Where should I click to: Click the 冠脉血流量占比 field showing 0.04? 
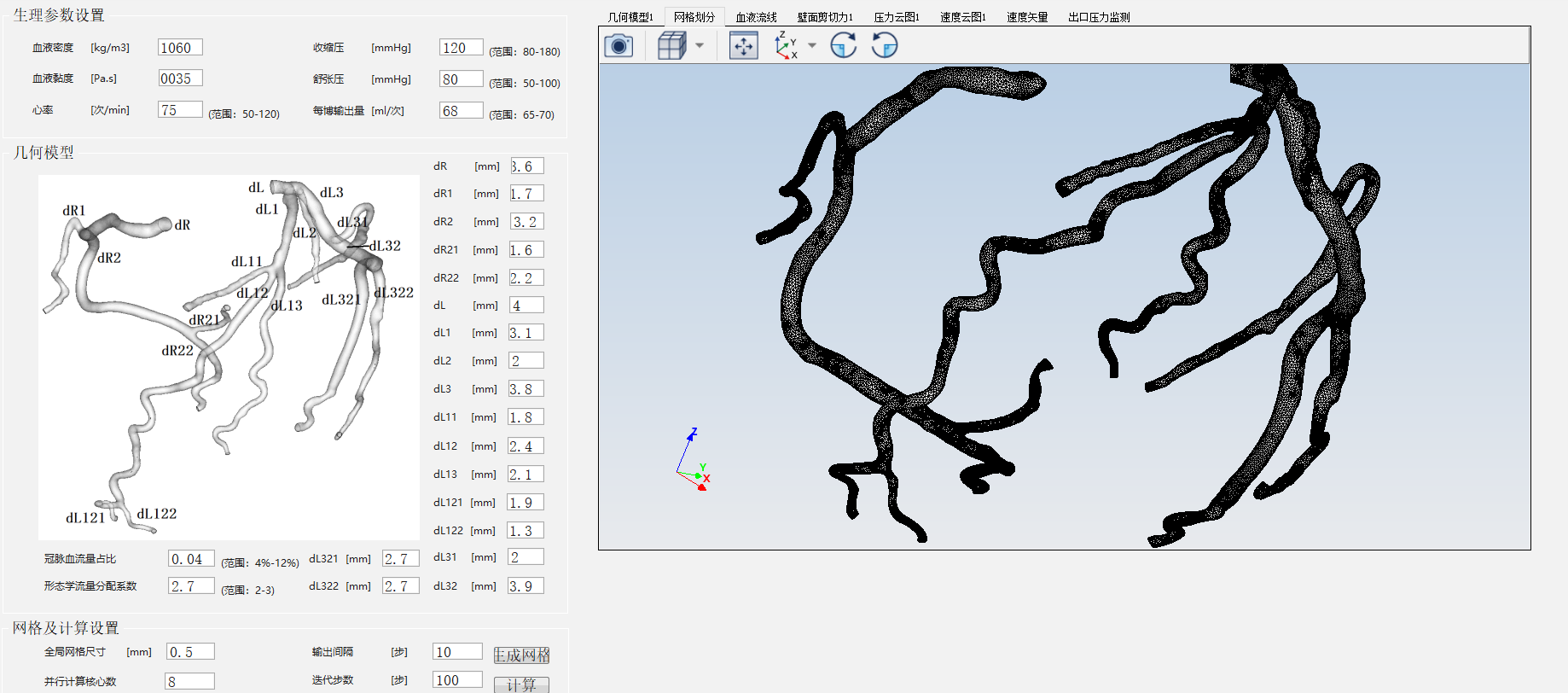tap(191, 559)
